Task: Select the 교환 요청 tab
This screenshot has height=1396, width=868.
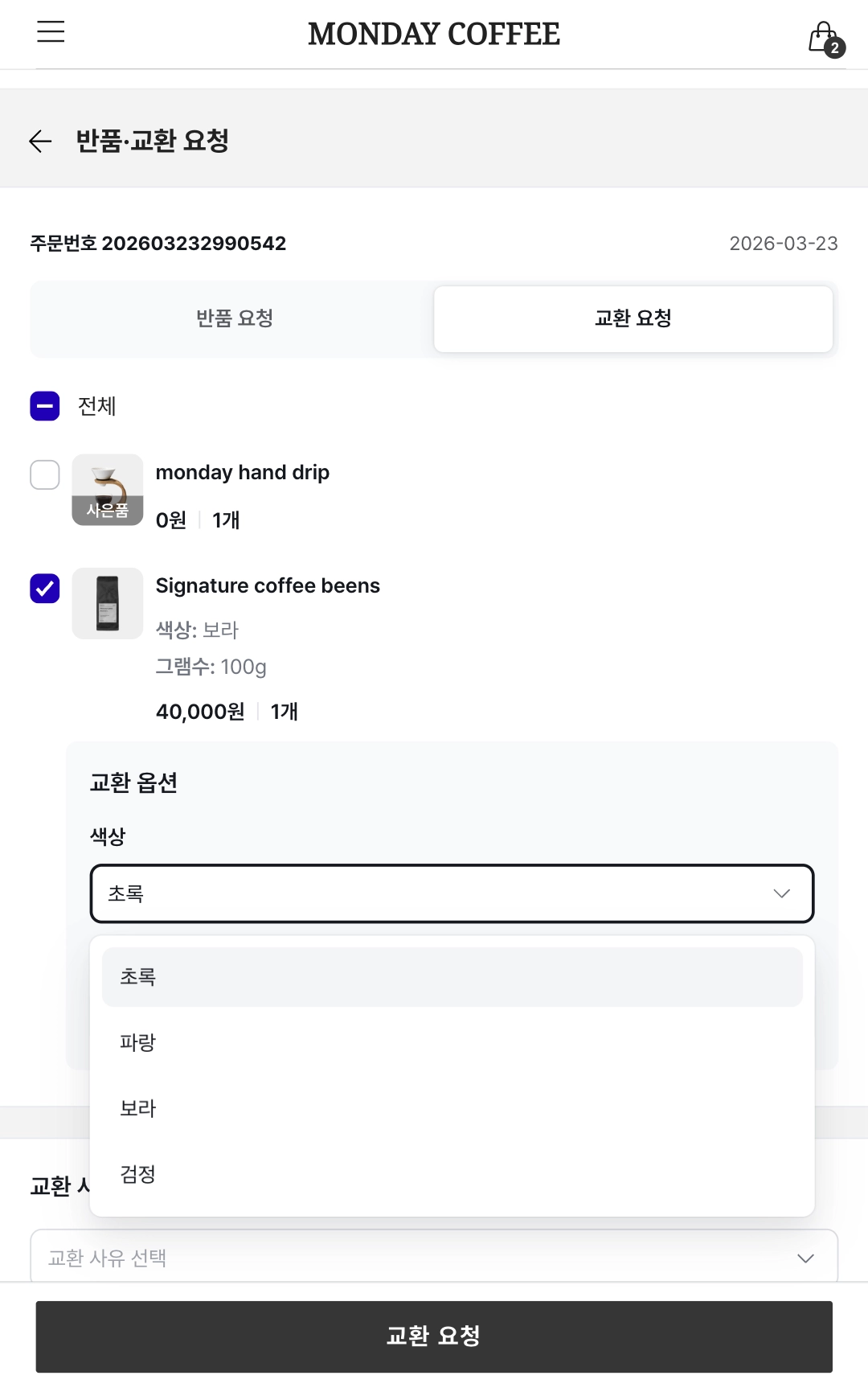Action: pyautogui.click(x=633, y=318)
